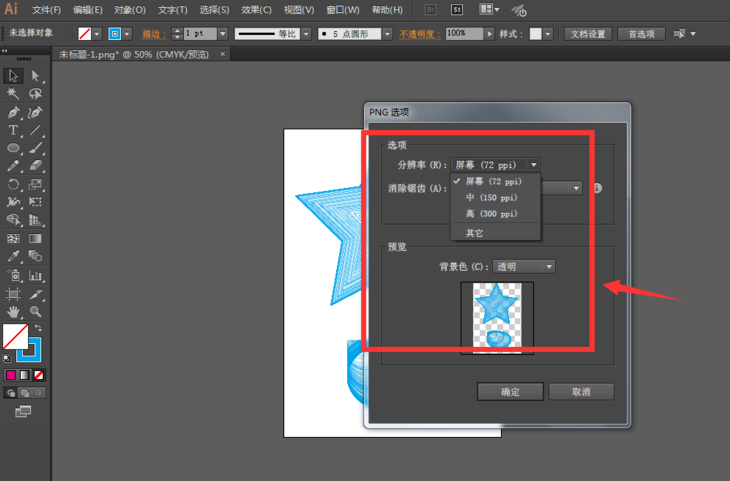Select the Blend tool
The height and width of the screenshot is (481, 730).
[x=35, y=256]
